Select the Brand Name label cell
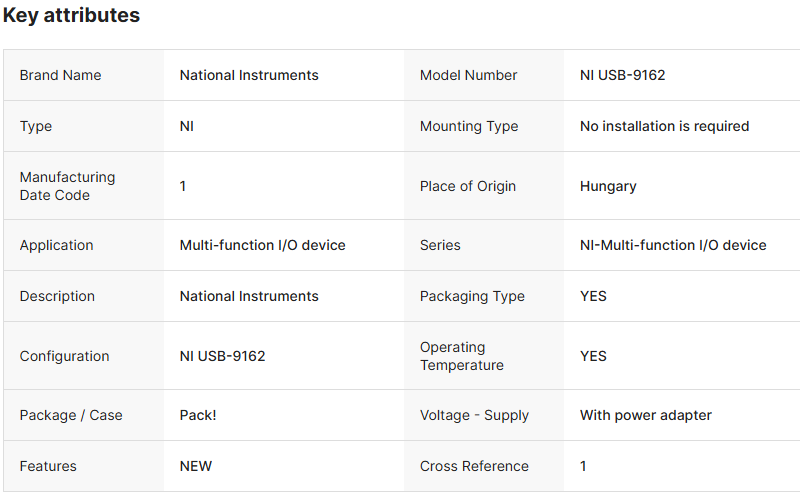 tap(60, 75)
